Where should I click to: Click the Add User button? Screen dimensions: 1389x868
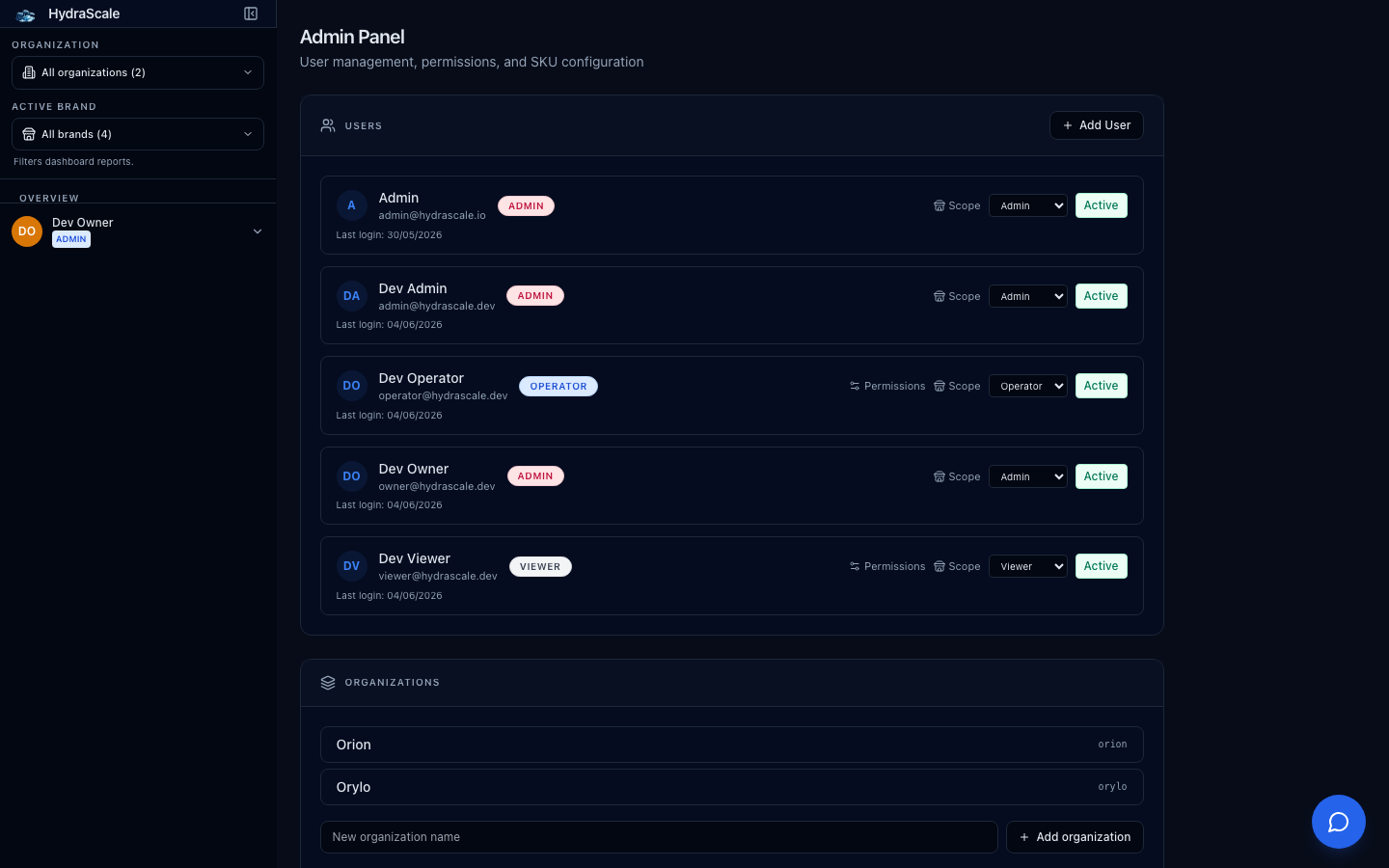coord(1097,125)
